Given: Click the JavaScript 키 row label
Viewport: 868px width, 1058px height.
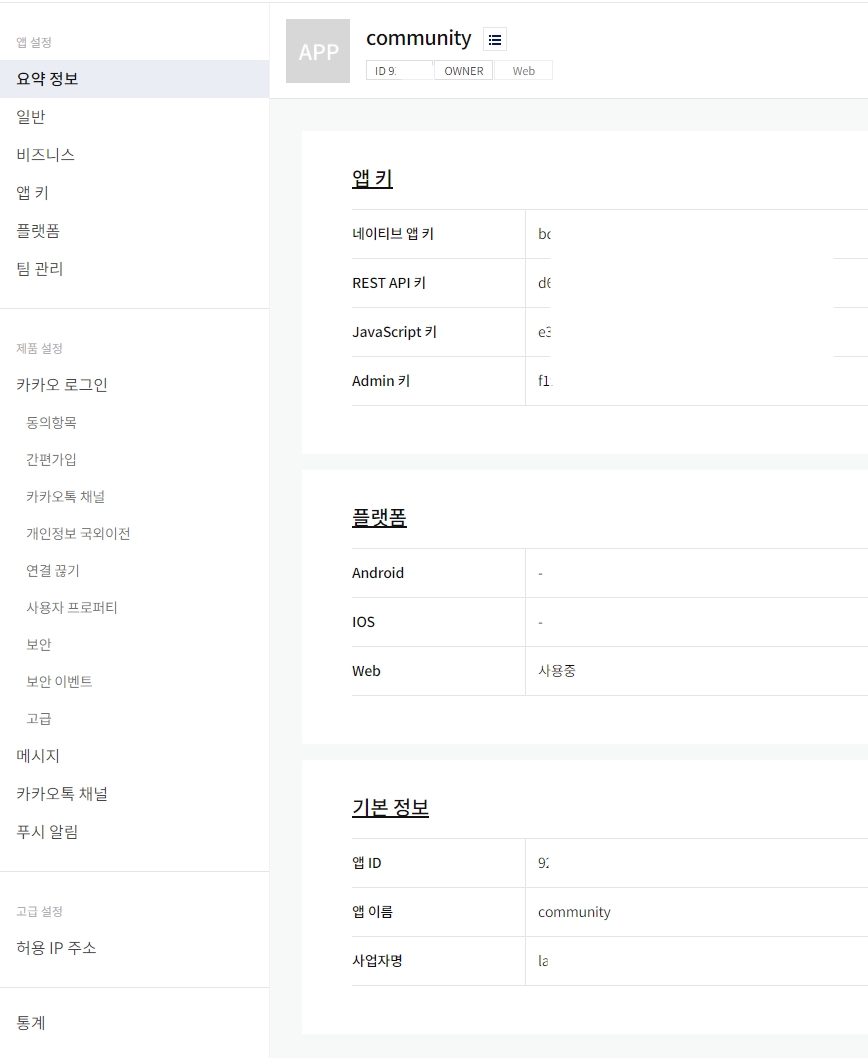Looking at the screenshot, I should [394, 332].
